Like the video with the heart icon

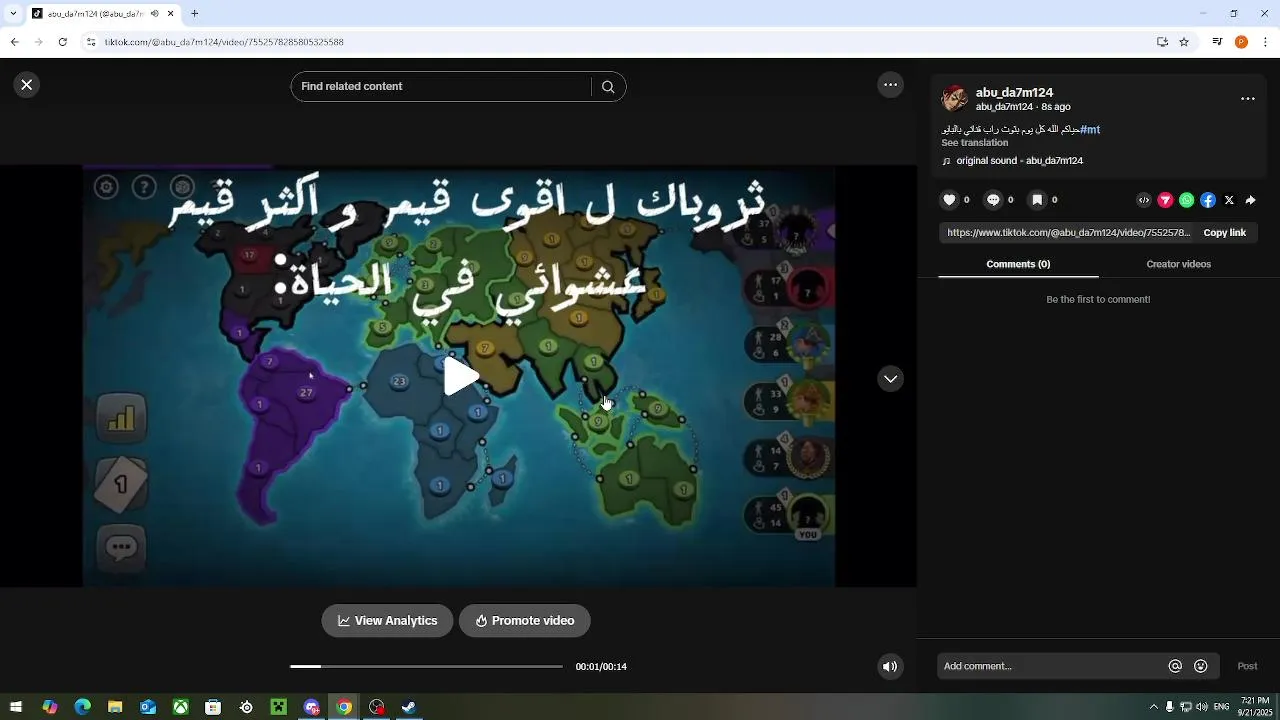(949, 200)
